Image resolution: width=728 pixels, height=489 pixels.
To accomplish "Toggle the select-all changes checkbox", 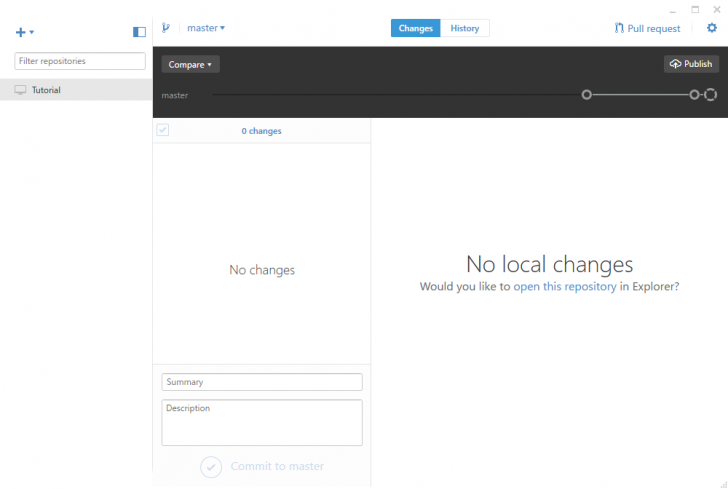I will [x=162, y=130].
